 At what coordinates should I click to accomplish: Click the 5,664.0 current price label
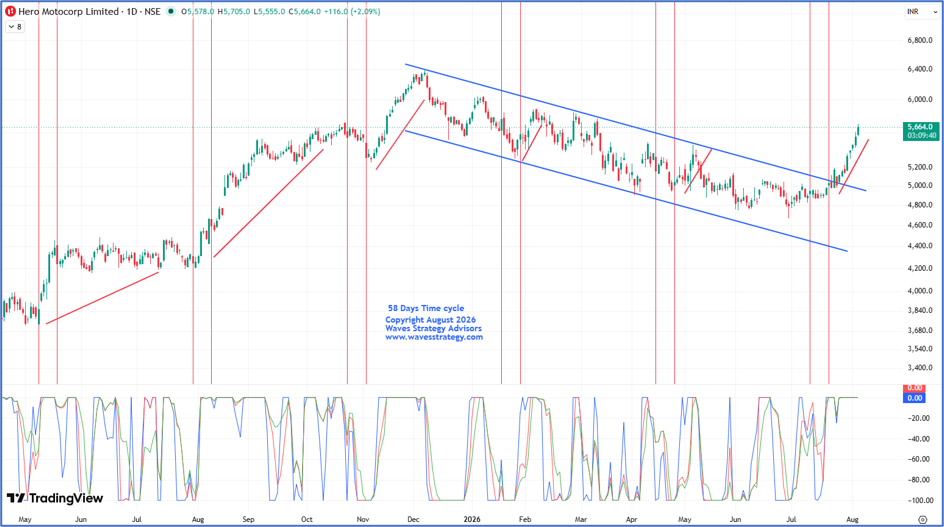pyautogui.click(x=921, y=127)
